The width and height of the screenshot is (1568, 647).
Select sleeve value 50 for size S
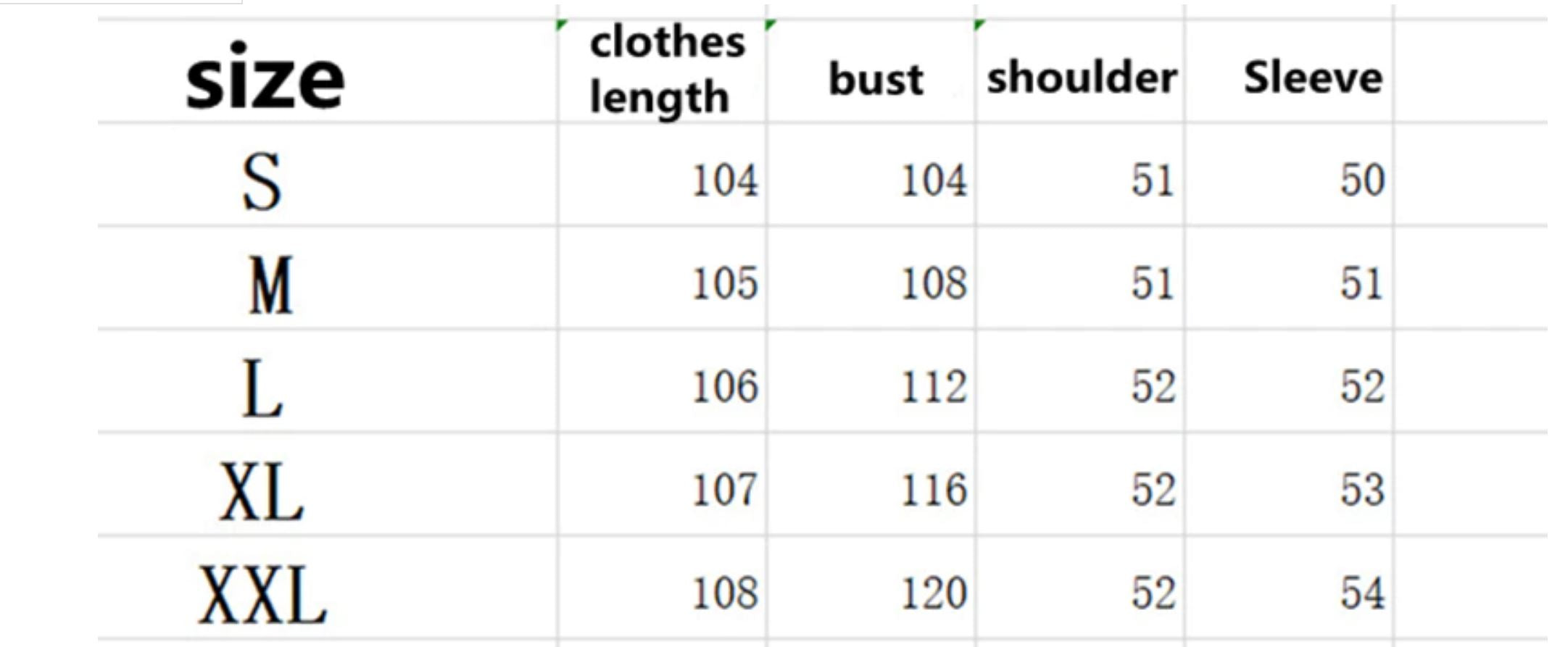1361,180
